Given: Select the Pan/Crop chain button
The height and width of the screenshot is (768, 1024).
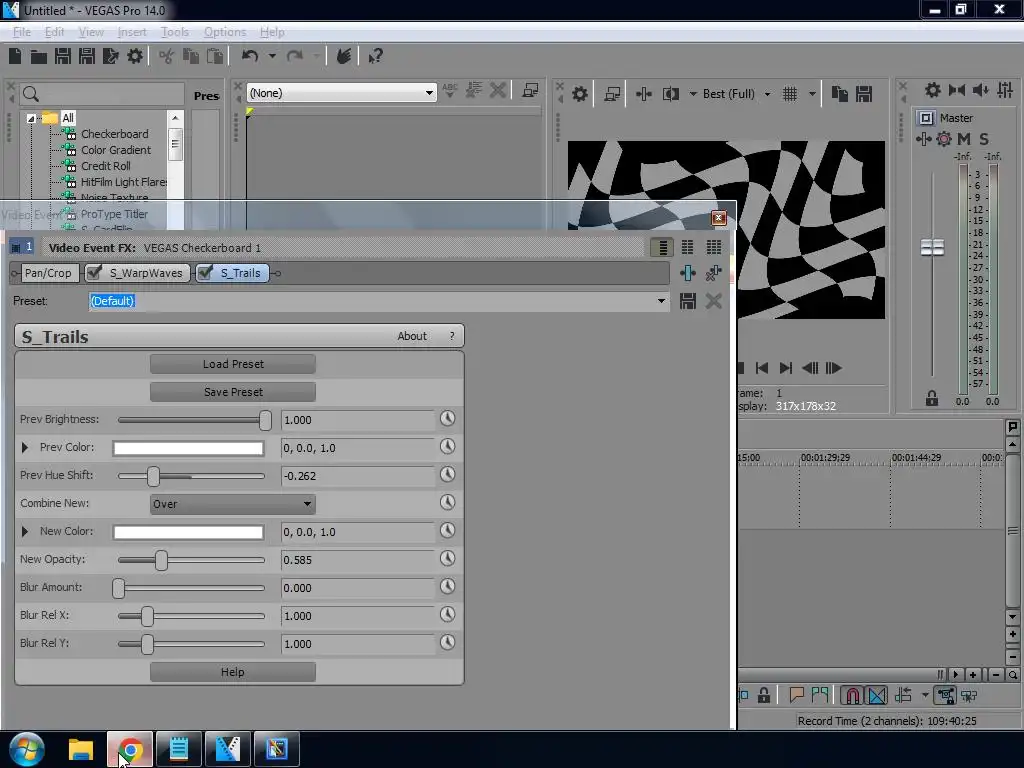Looking at the screenshot, I should point(48,273).
